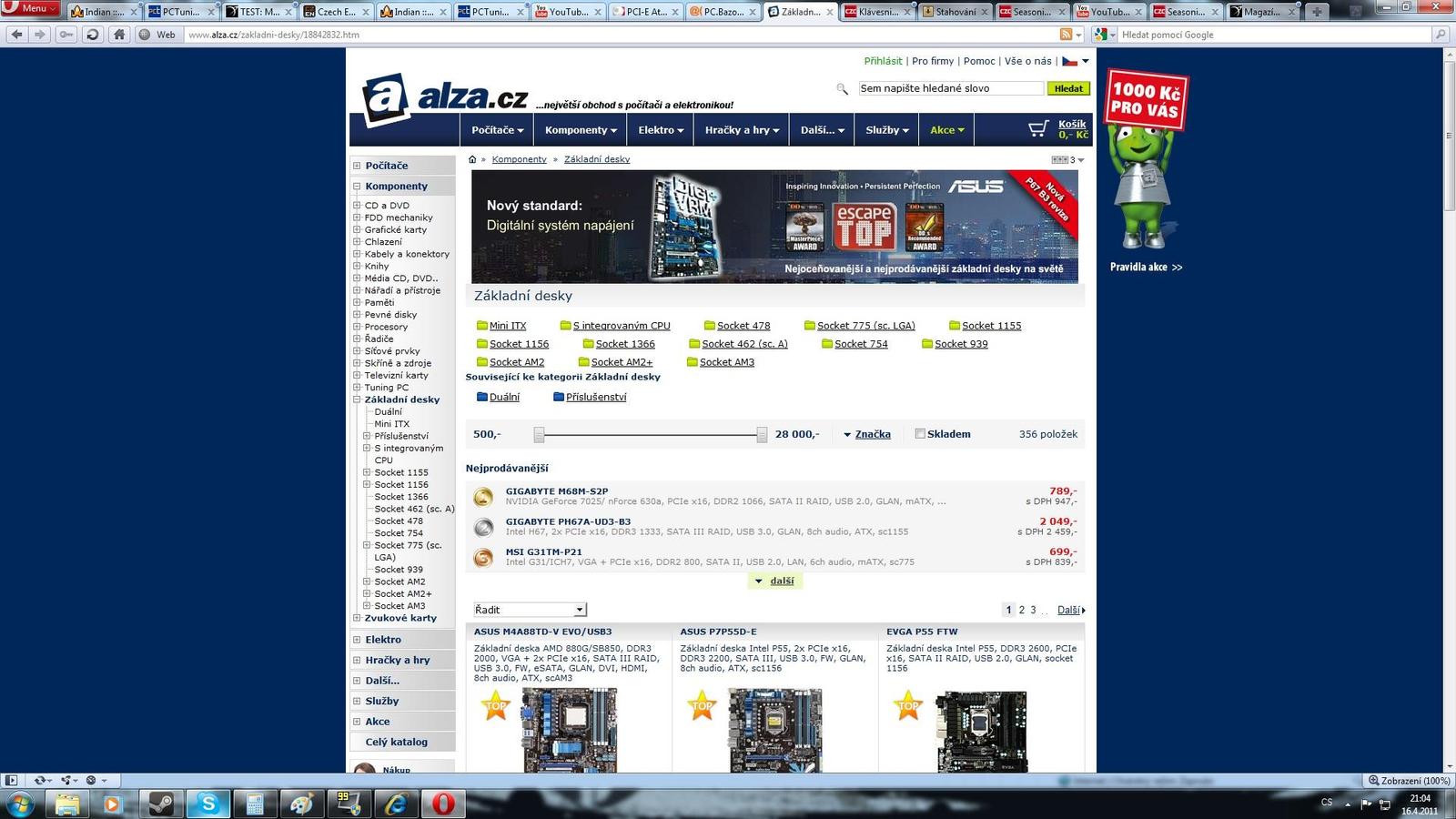Open Celý katalog in sidebar
The height and width of the screenshot is (819, 1456).
point(396,742)
